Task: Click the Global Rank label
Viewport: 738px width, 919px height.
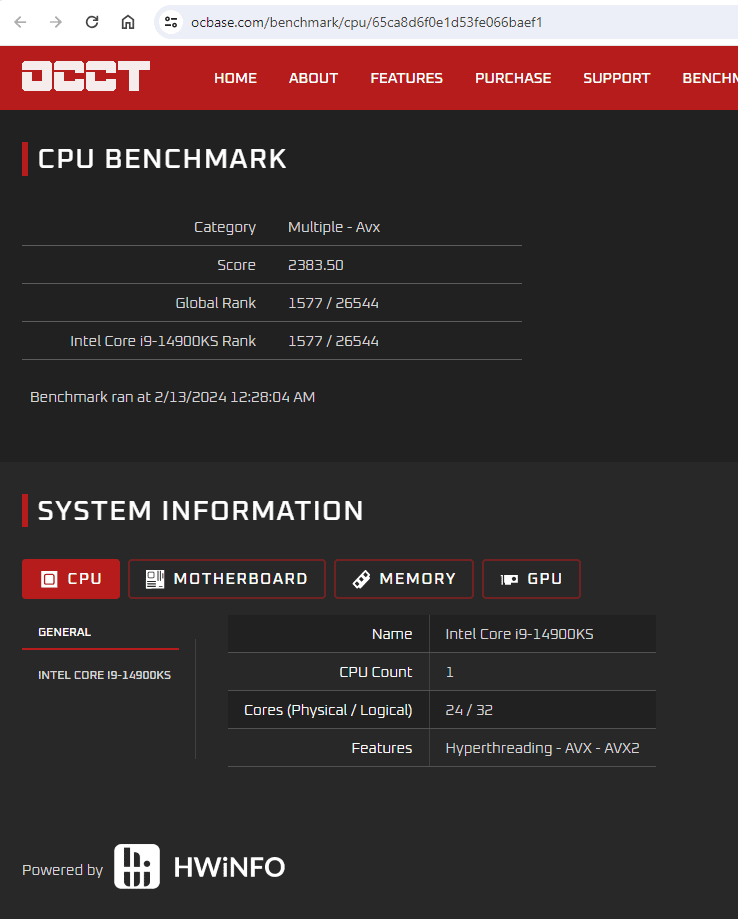Action: pyautogui.click(x=216, y=303)
